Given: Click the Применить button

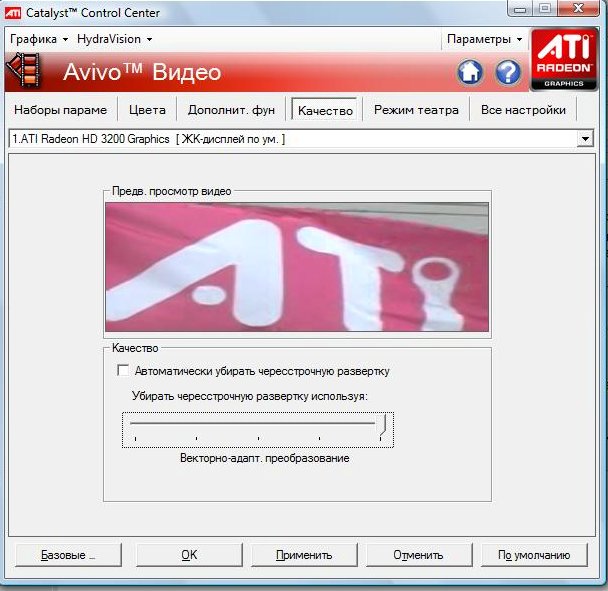Looking at the screenshot, I should [x=304, y=555].
